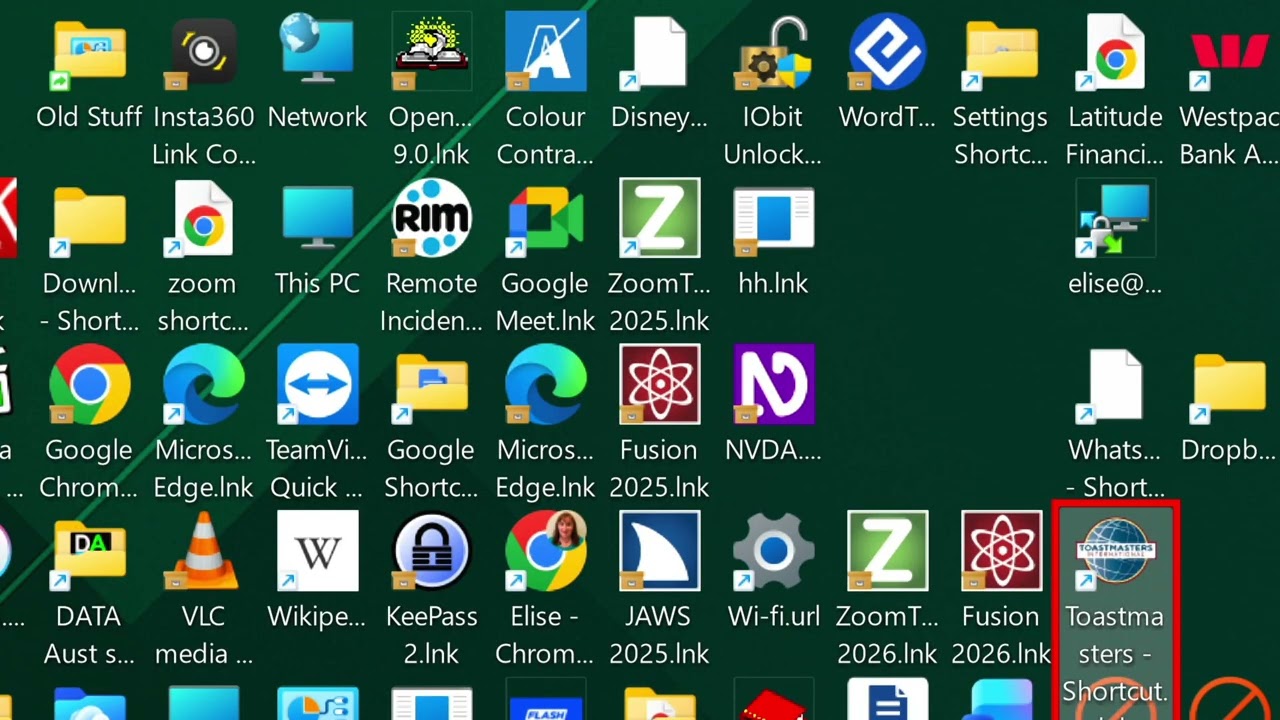Launch Fusion 2025.lnk icon

point(659,385)
